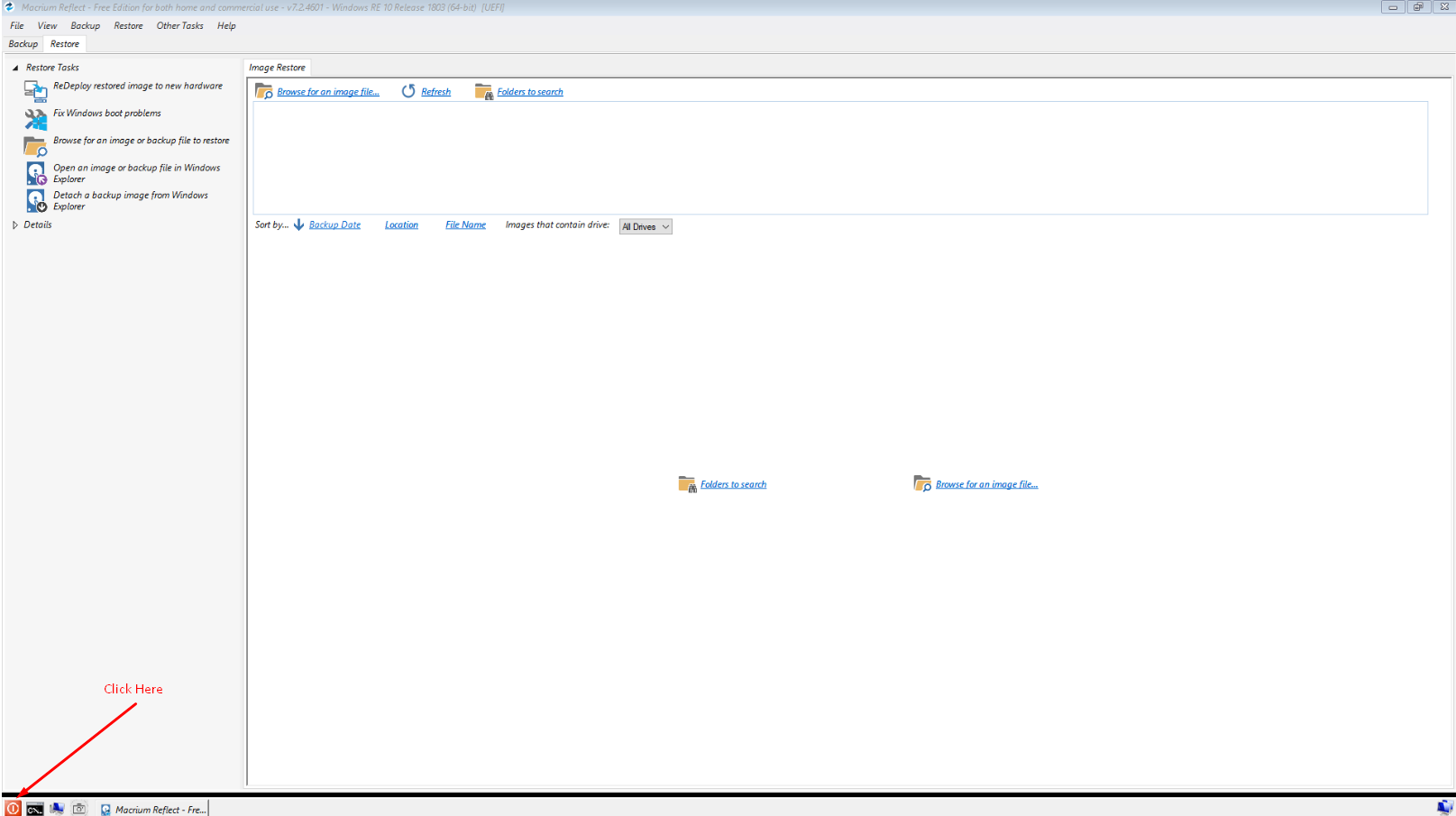Click Browse for an image file link beside Refresh
The width and height of the screenshot is (1456, 816).
pos(328,92)
